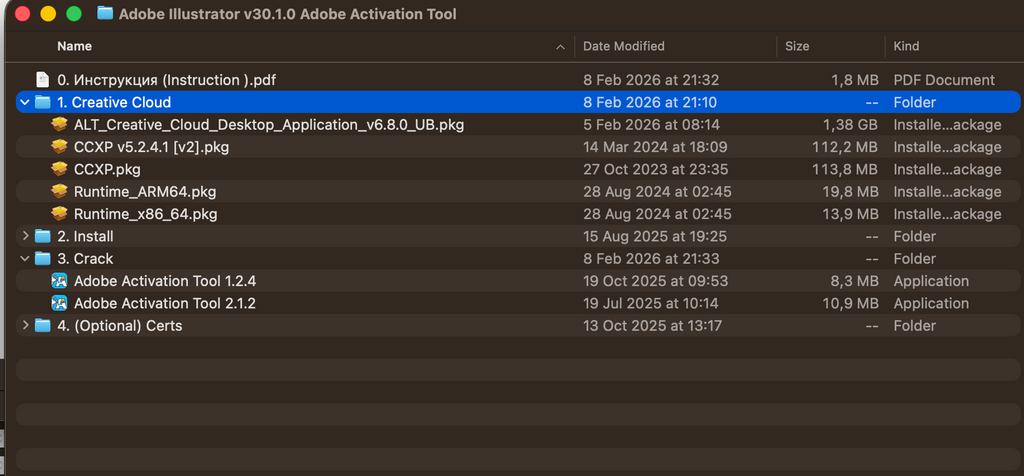Click the date 19 Jul 2025 at 10:14

(650, 303)
